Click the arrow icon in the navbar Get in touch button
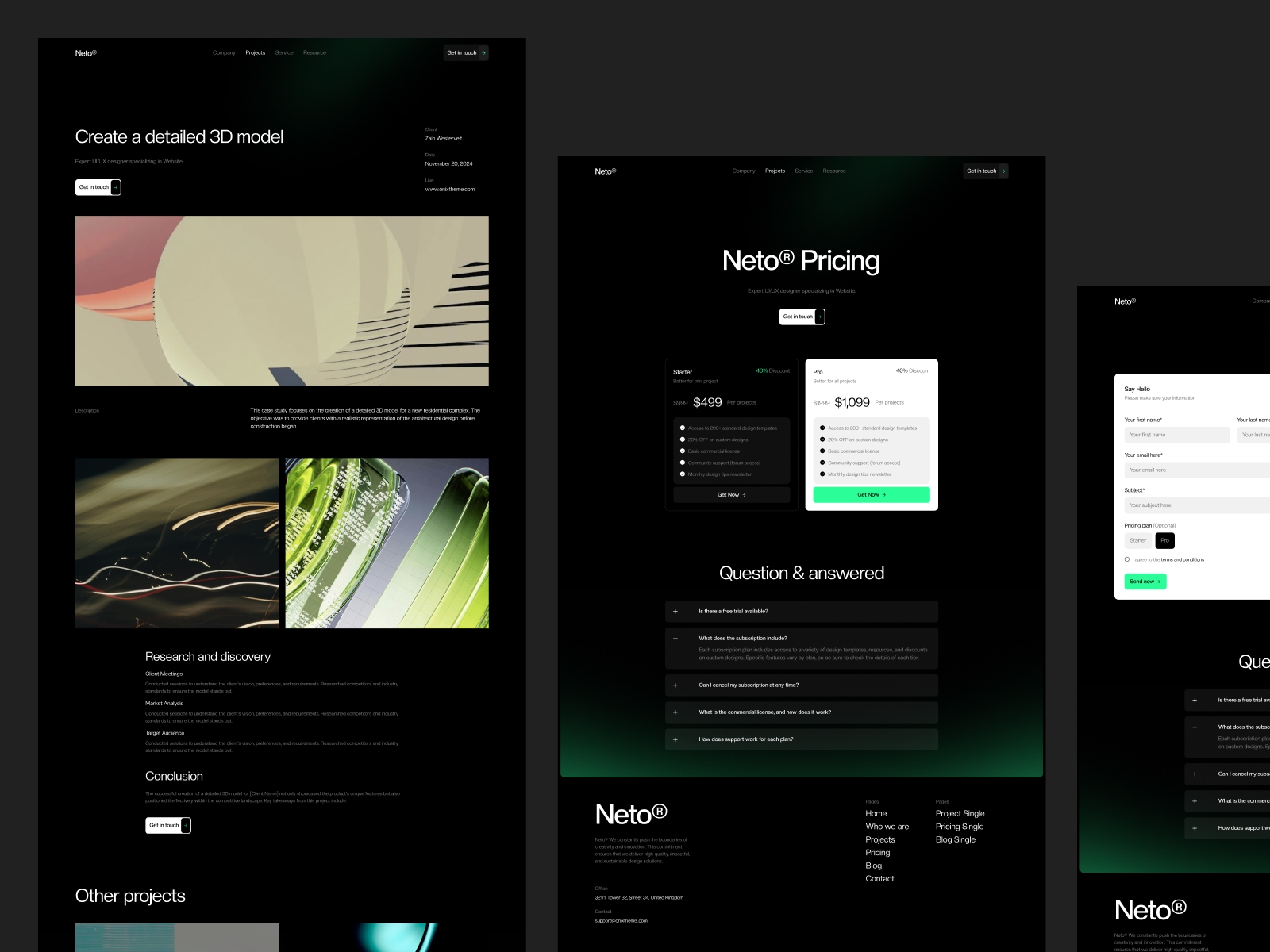The image size is (1270, 952). coord(1003,171)
